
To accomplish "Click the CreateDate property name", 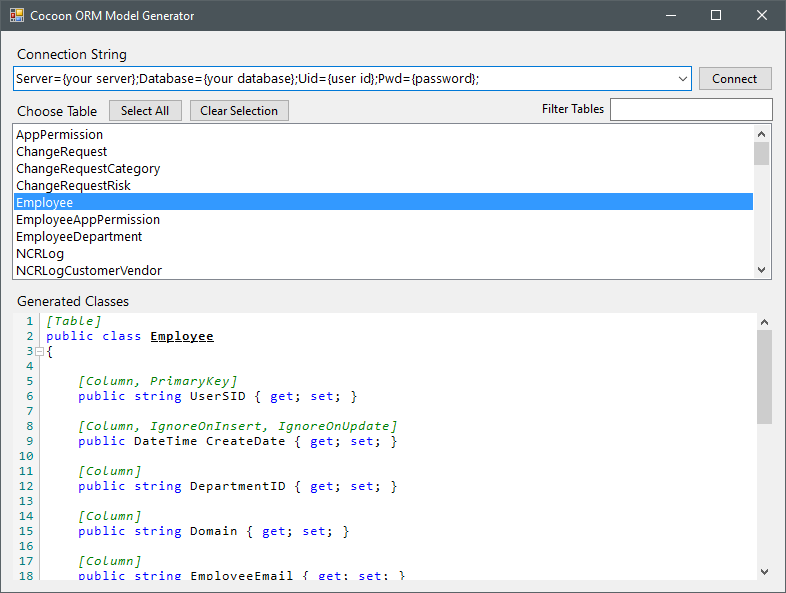I will point(246,441).
